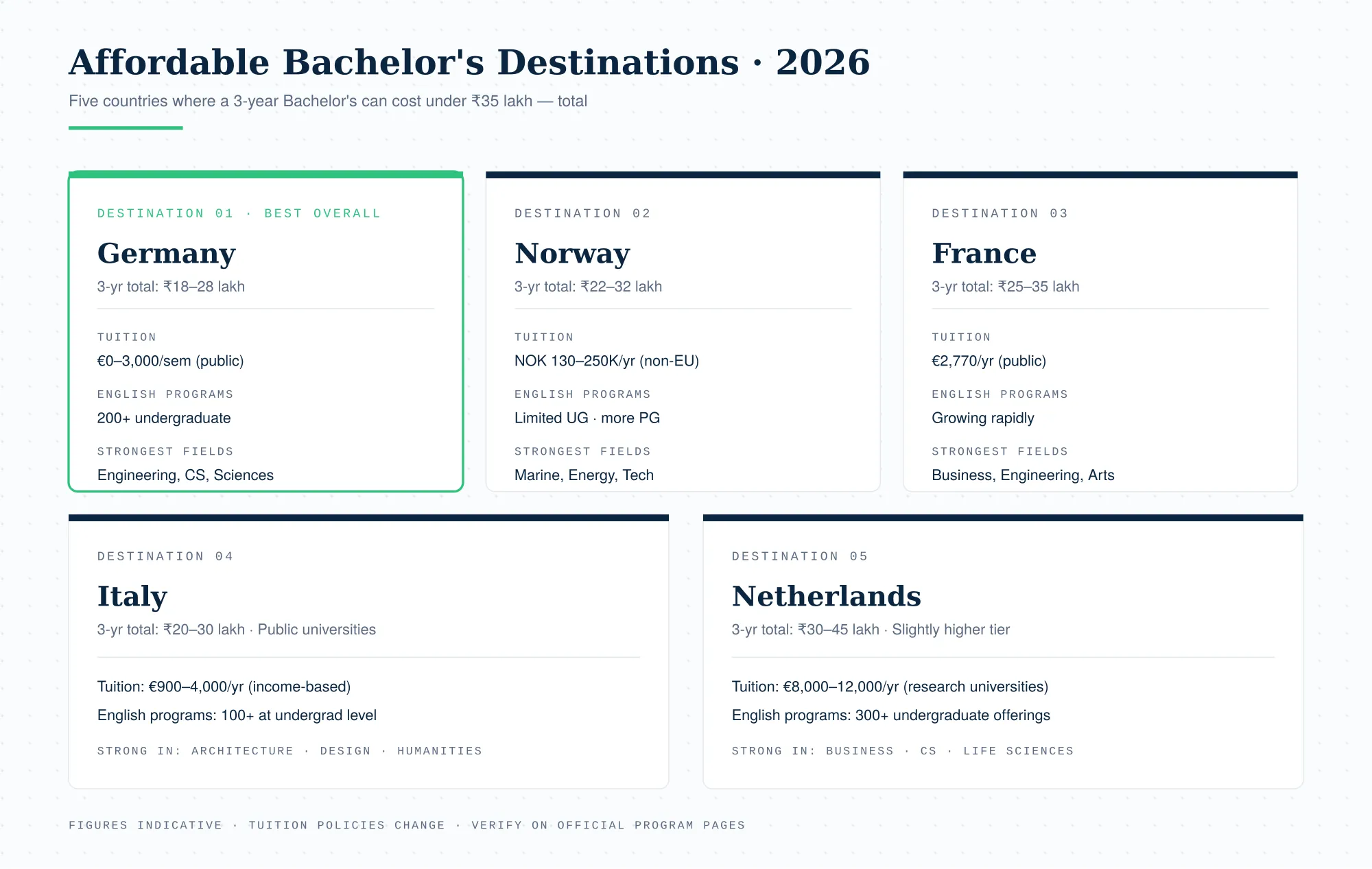Click the "DESTINATION 04" label
Screen dimensions: 1372x869
click(x=165, y=556)
